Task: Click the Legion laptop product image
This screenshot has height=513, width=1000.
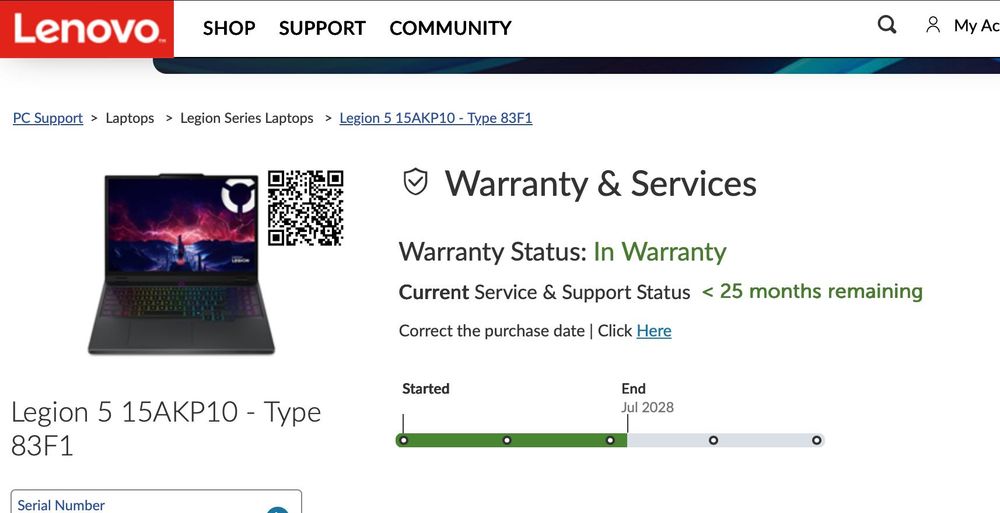Action: click(181, 264)
